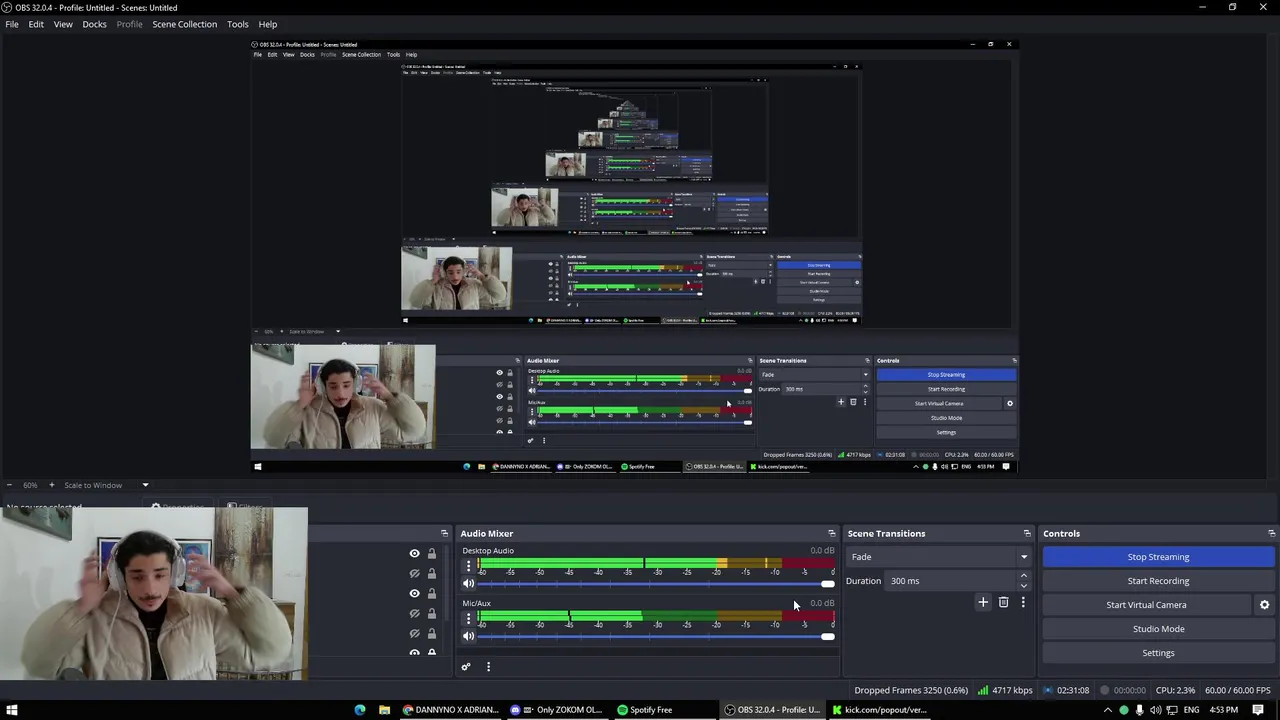Open Desktop Audio three-dot options menu

(468, 566)
